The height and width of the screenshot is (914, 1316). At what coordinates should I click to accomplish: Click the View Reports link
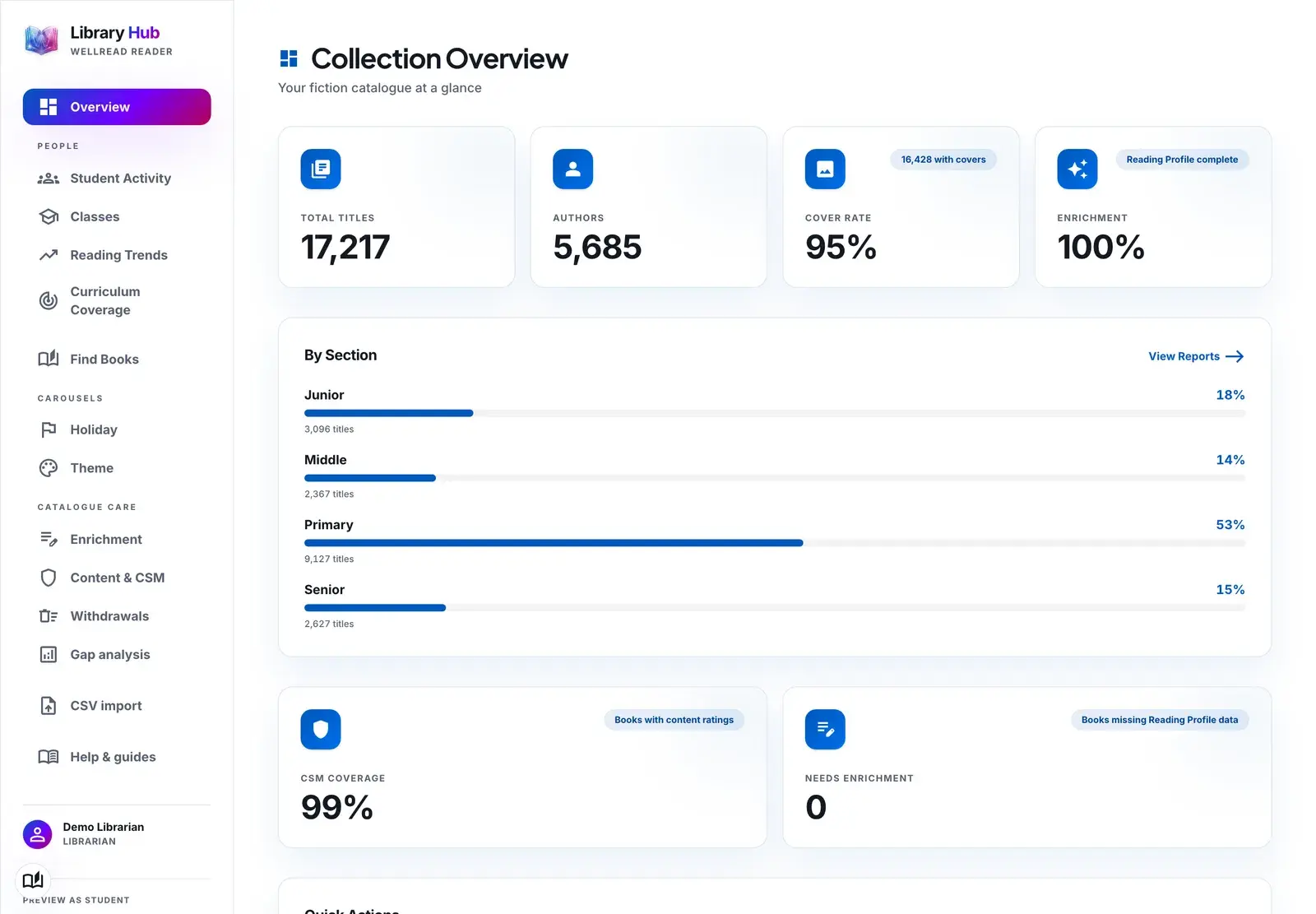tap(1196, 356)
